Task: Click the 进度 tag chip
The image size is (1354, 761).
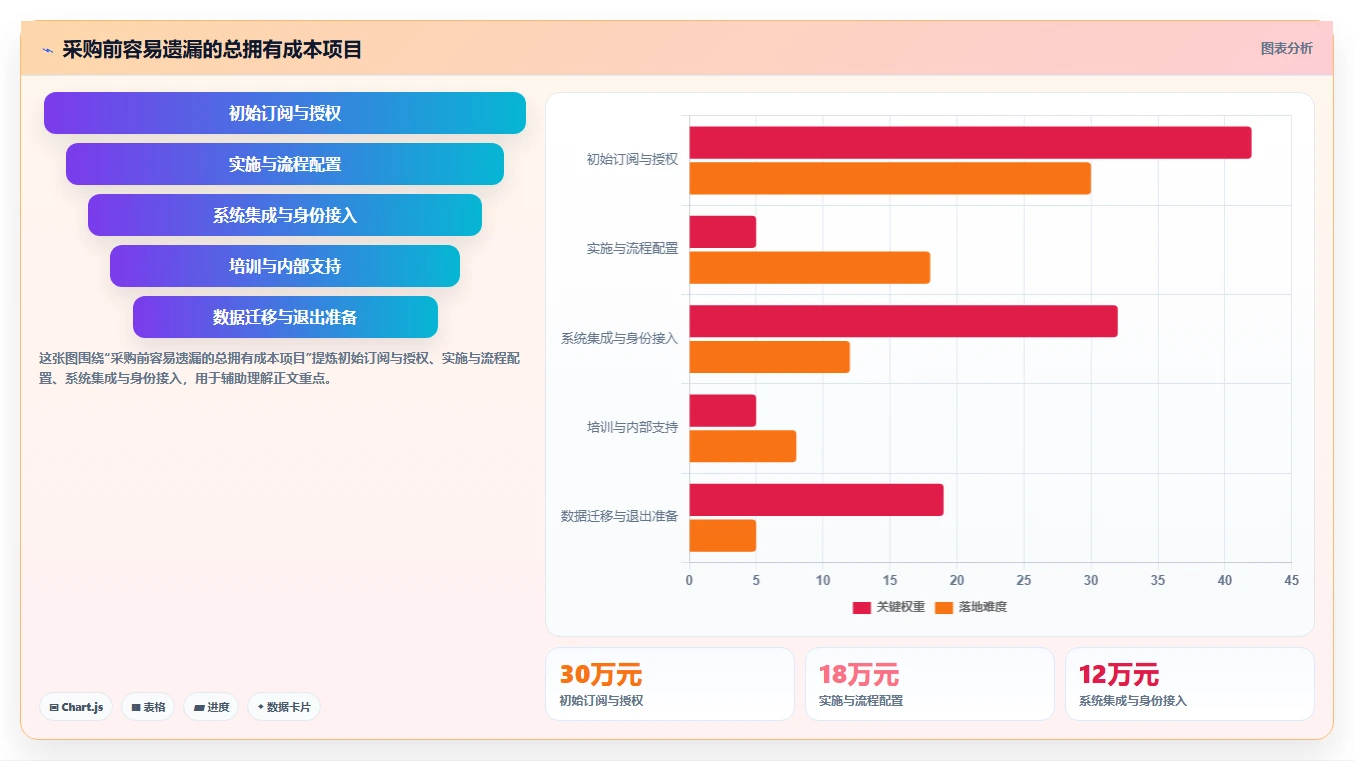Action: (211, 707)
